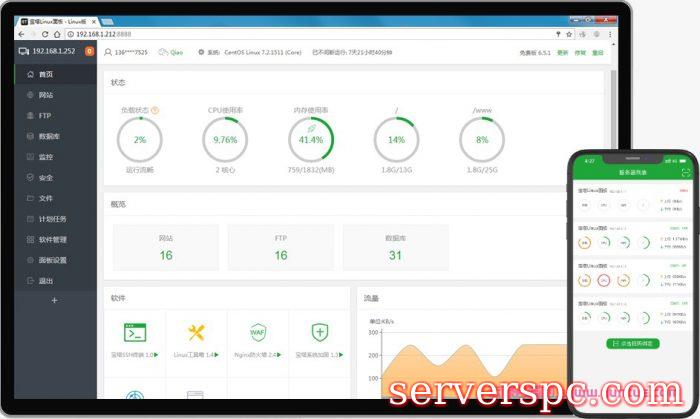
Task: Tap the green bind button on phone
Action: click(x=632, y=343)
